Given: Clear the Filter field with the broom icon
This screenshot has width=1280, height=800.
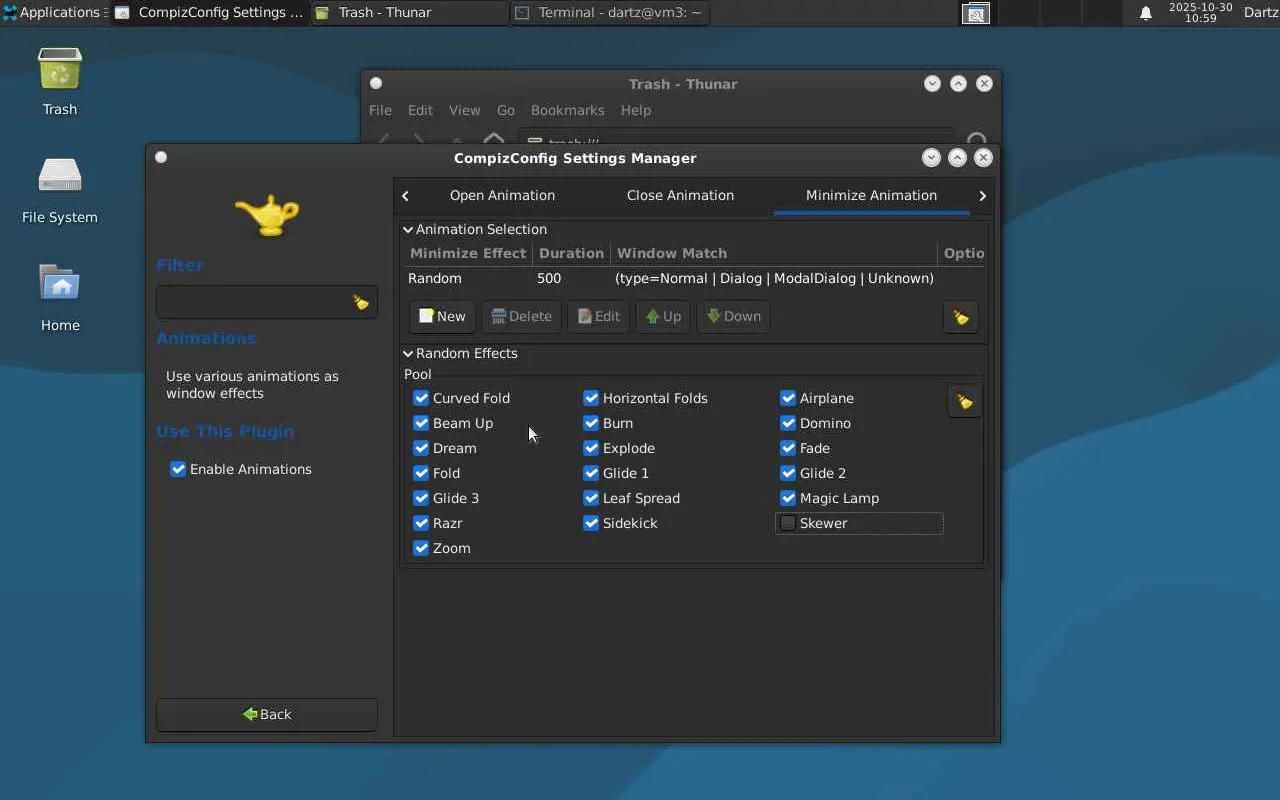Looking at the screenshot, I should point(361,303).
